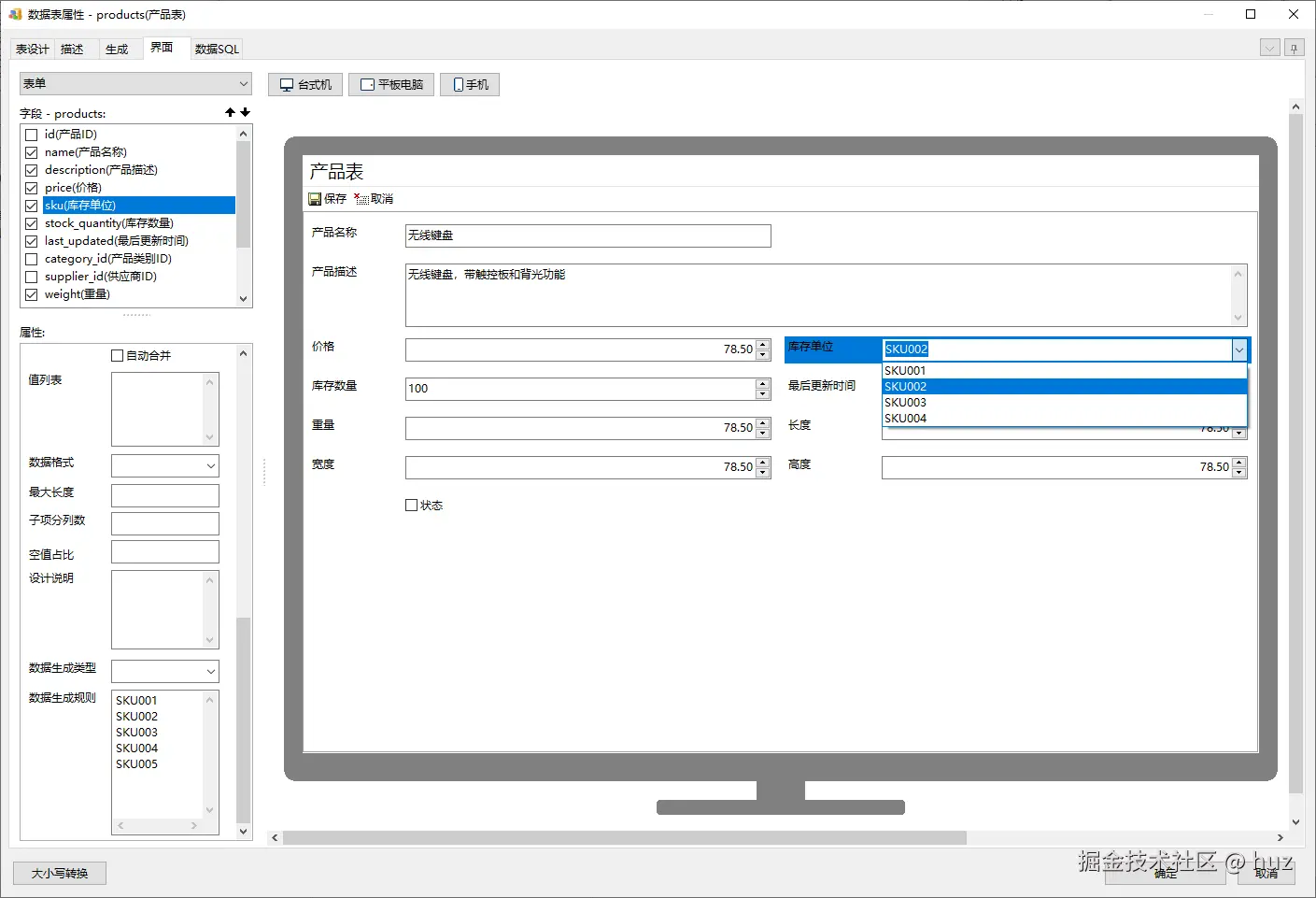Adjust the 重量 spinner control

[x=763, y=428]
